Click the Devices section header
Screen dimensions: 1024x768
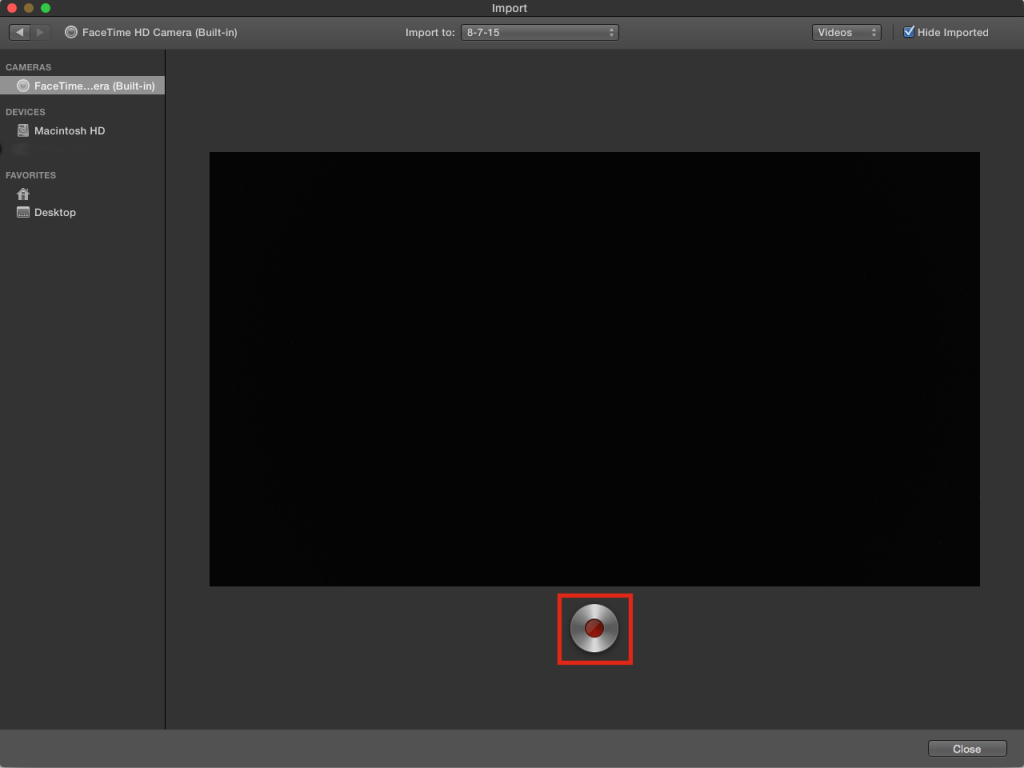coord(25,112)
